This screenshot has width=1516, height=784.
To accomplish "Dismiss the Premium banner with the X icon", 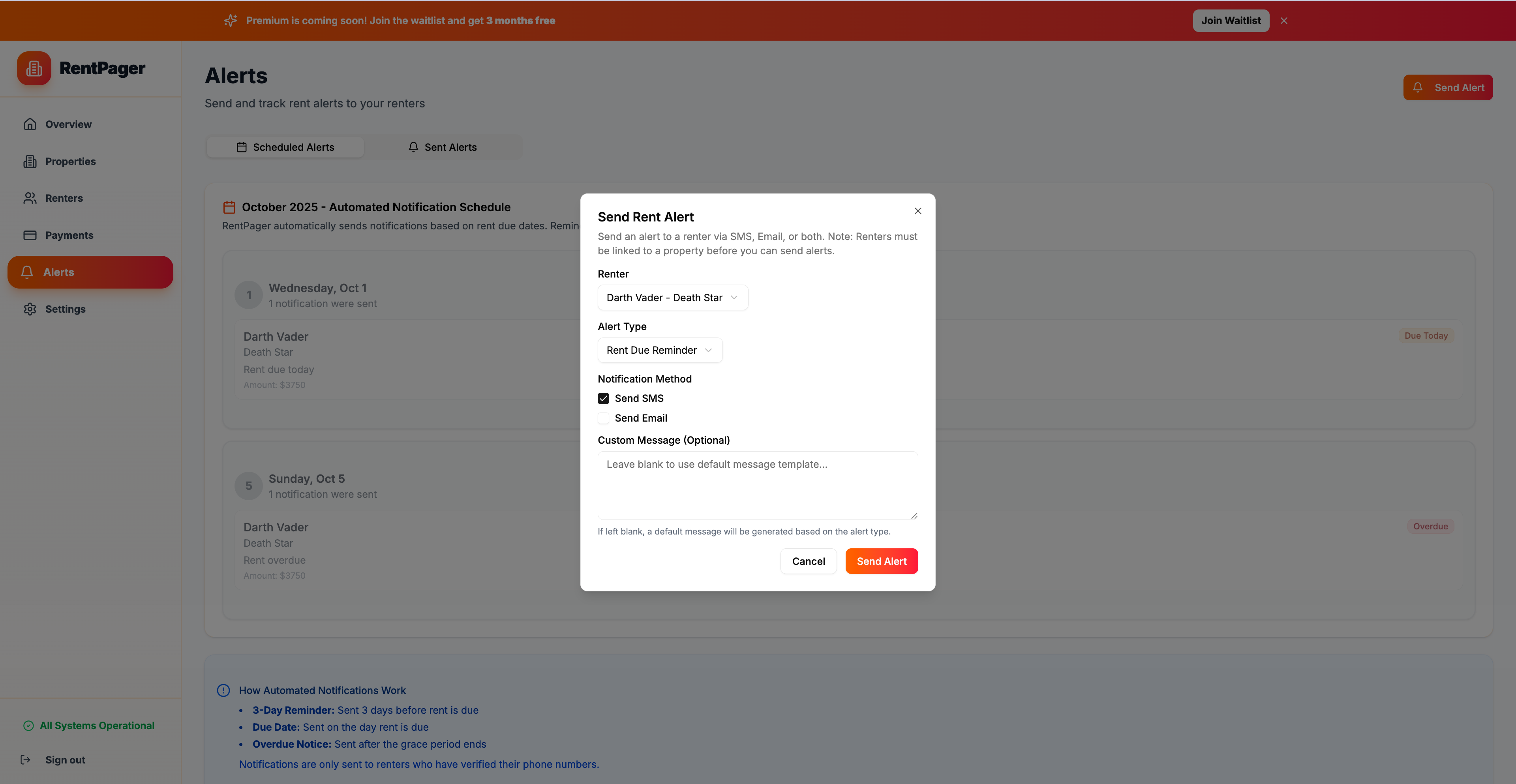I will click(x=1283, y=21).
